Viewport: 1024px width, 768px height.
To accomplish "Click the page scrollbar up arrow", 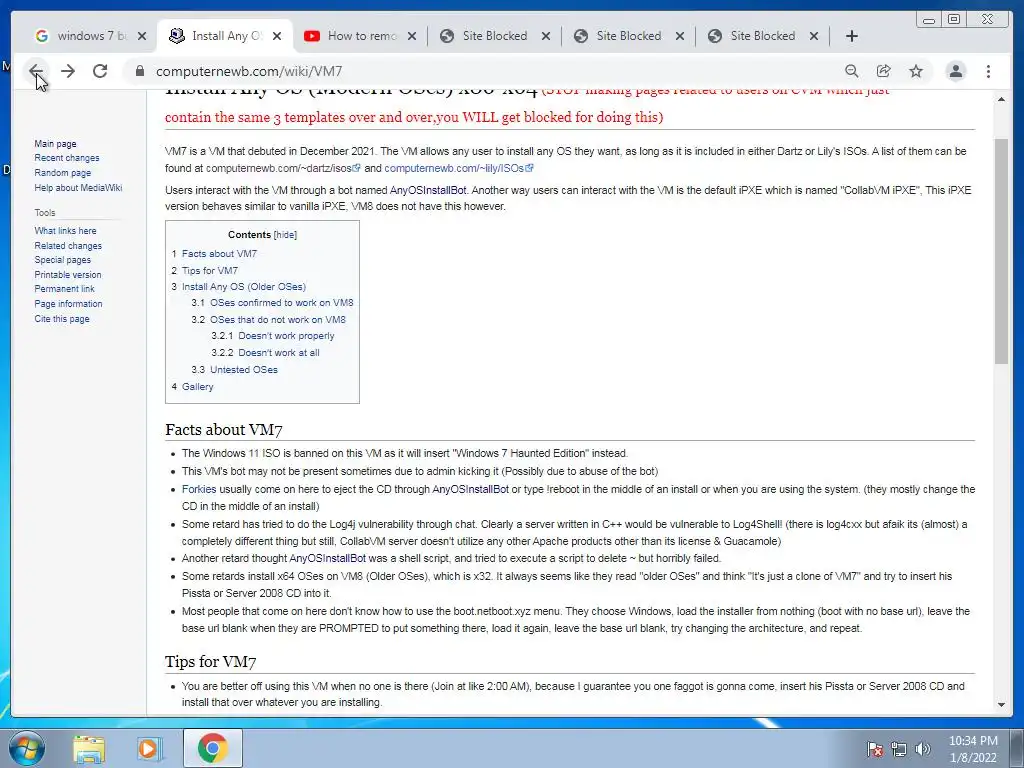I will click(1001, 99).
